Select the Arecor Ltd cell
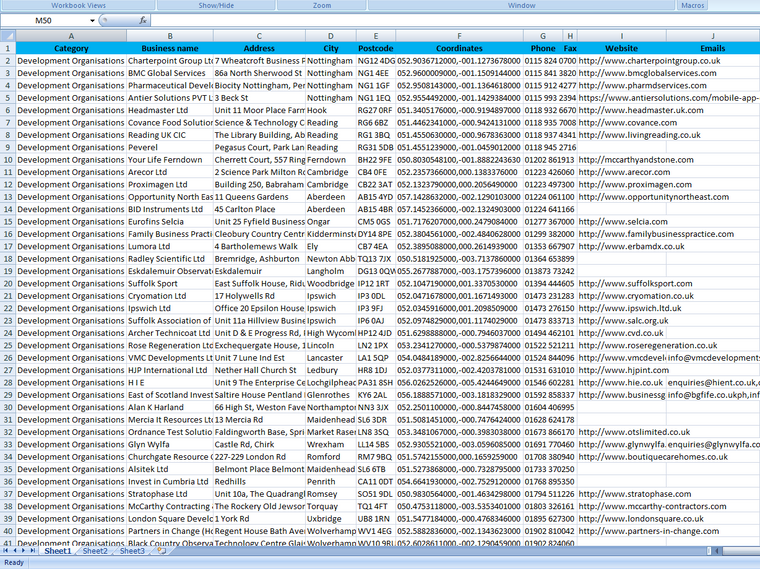This screenshot has height=569, width=760. tap(170, 172)
